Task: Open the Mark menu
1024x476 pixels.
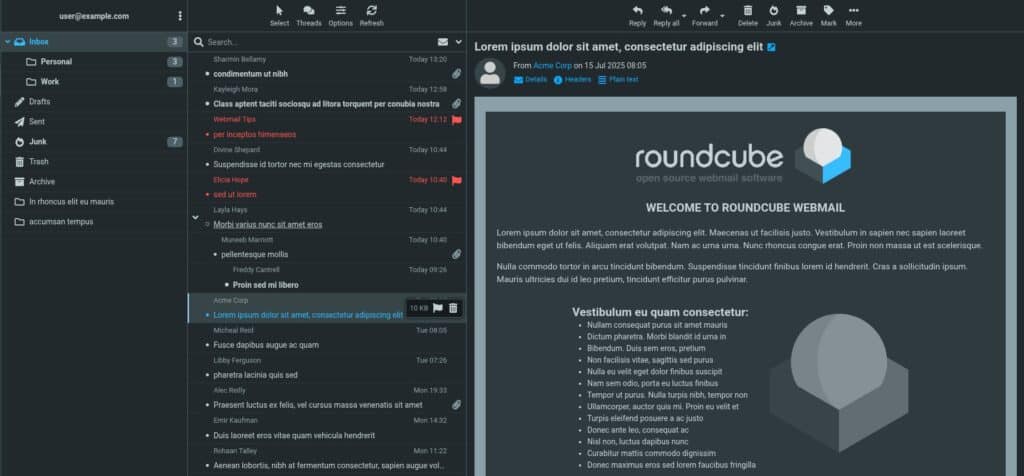Action: pos(829,16)
